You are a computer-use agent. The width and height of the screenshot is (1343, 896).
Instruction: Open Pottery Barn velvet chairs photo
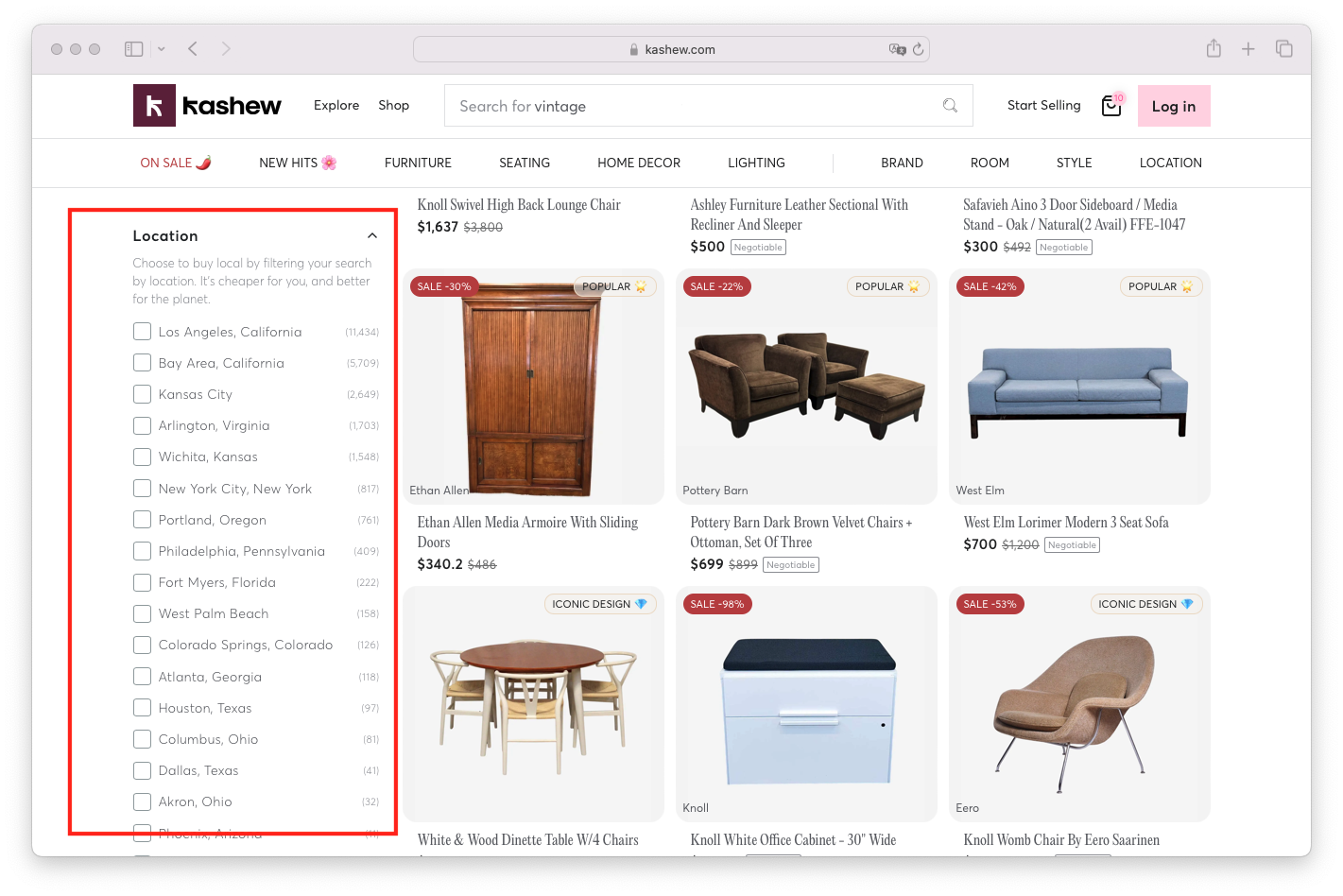tap(806, 387)
